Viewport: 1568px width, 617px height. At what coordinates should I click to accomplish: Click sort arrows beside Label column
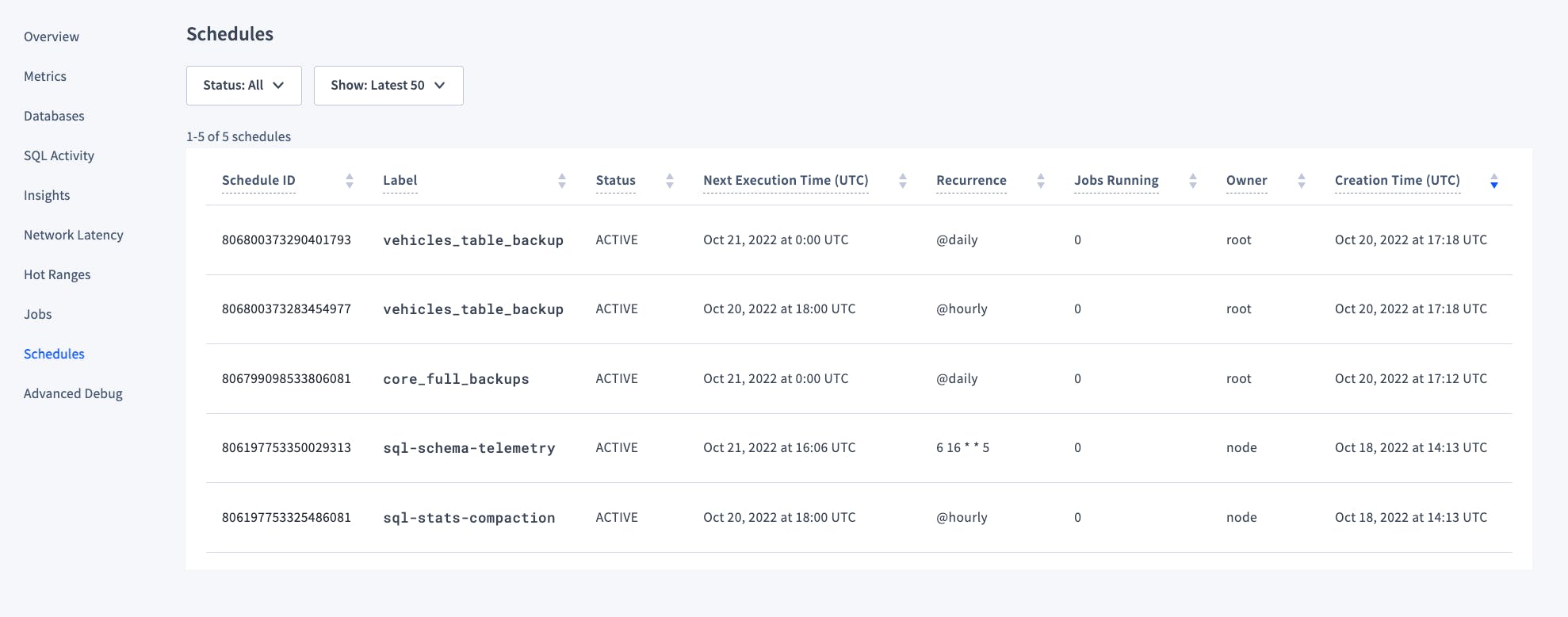click(x=562, y=181)
